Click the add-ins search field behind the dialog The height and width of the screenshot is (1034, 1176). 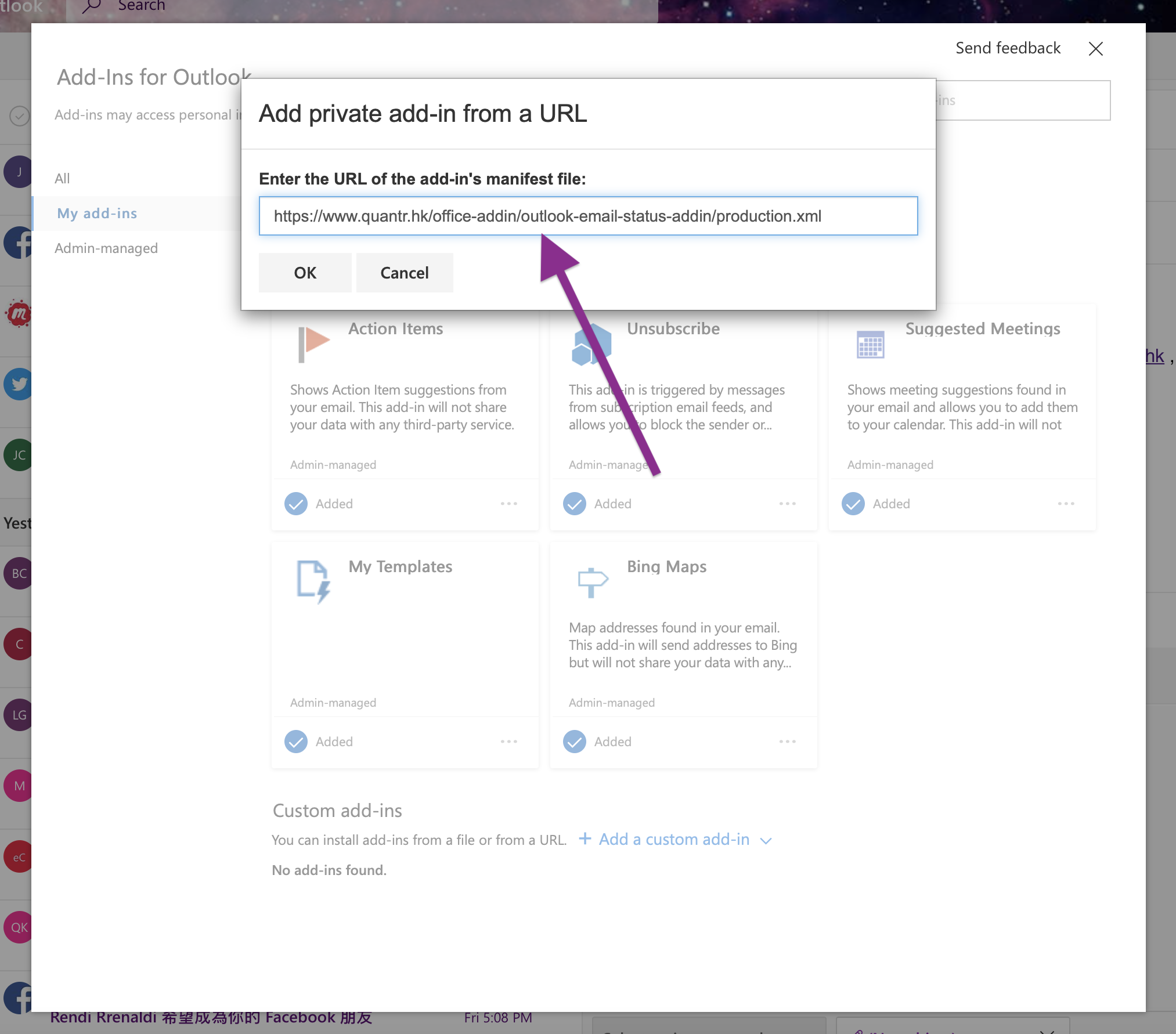pos(1023,100)
